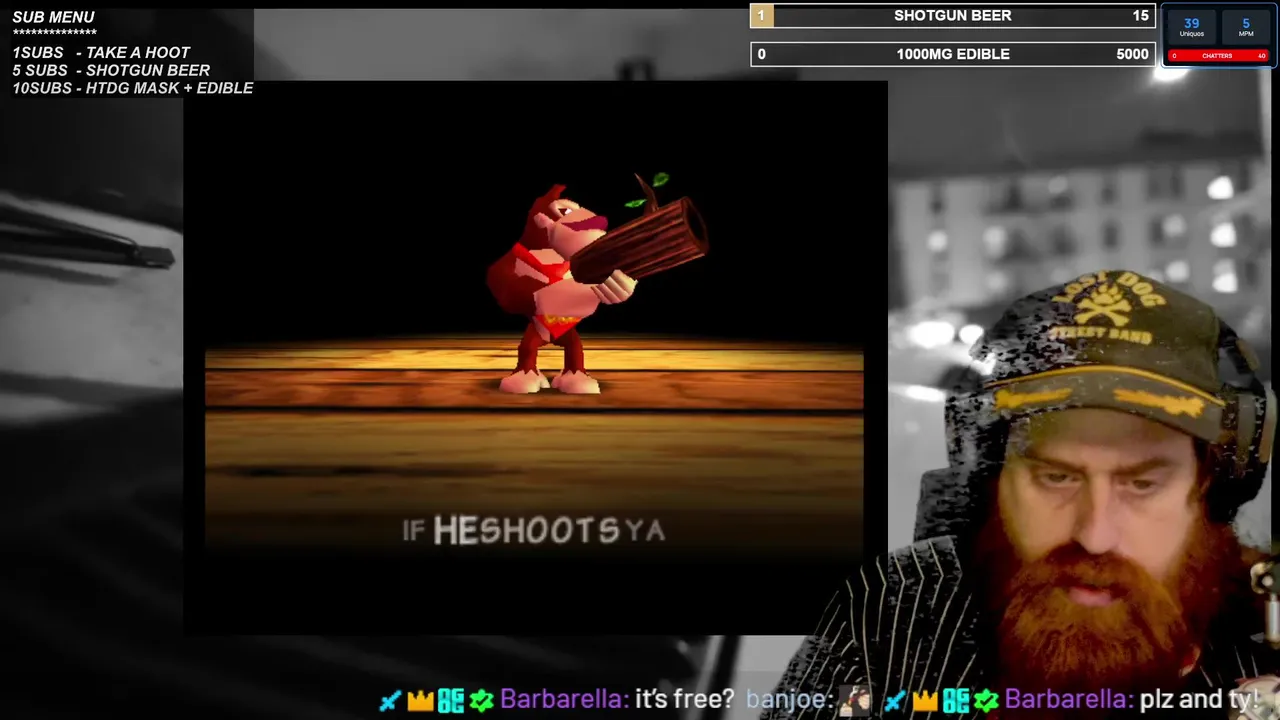Click the gold "1" count on SHOTGUN BEER goal
Viewport: 1280px width, 720px height.
click(x=761, y=16)
